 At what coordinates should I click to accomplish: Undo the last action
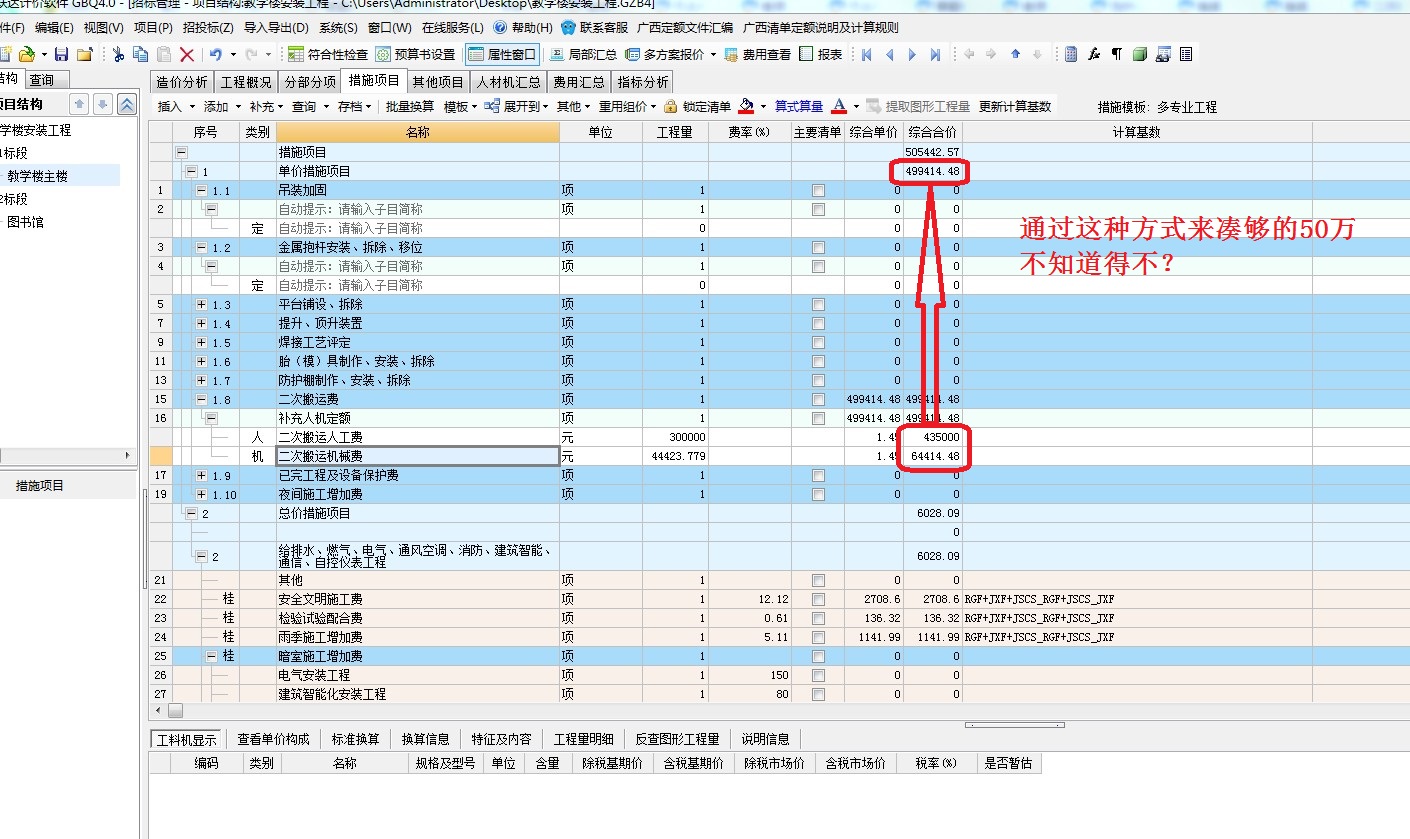(215, 54)
